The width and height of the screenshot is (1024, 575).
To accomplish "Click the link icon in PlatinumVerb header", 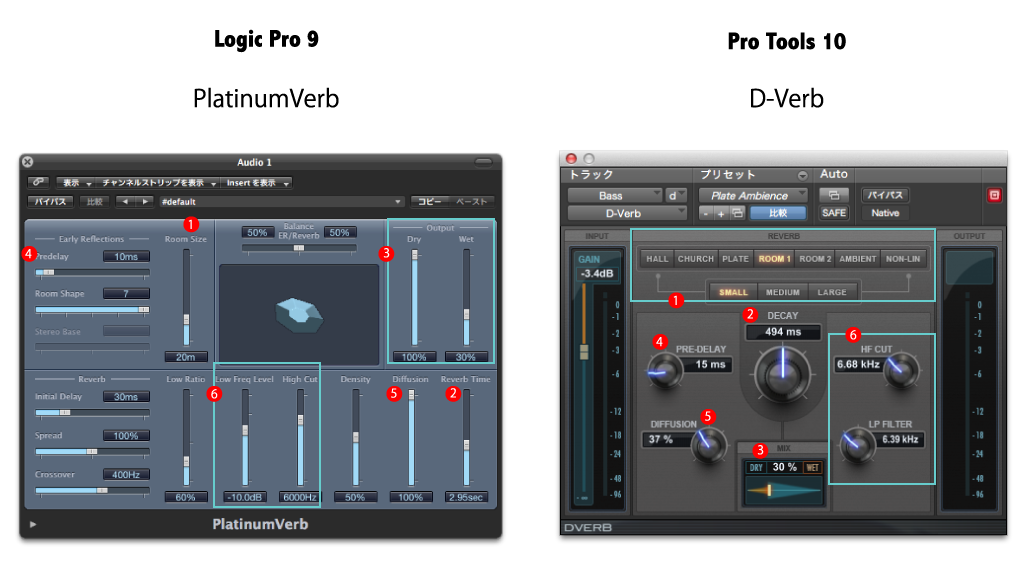I will (38, 183).
